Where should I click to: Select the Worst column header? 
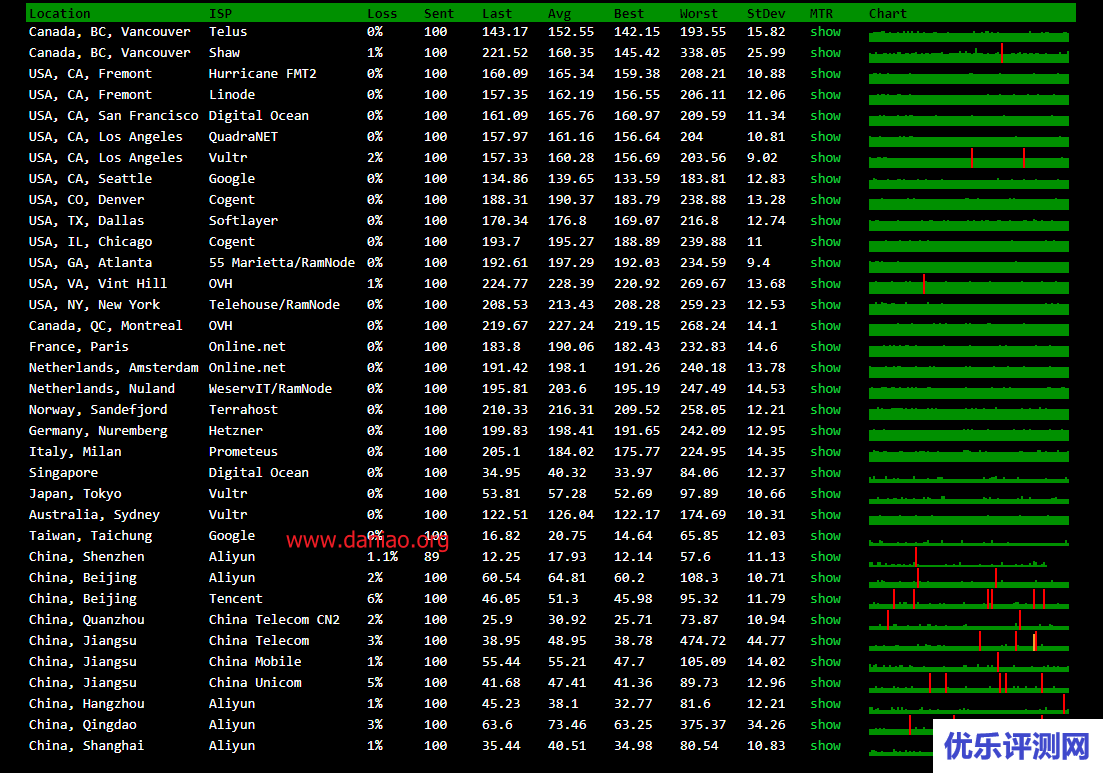click(699, 13)
